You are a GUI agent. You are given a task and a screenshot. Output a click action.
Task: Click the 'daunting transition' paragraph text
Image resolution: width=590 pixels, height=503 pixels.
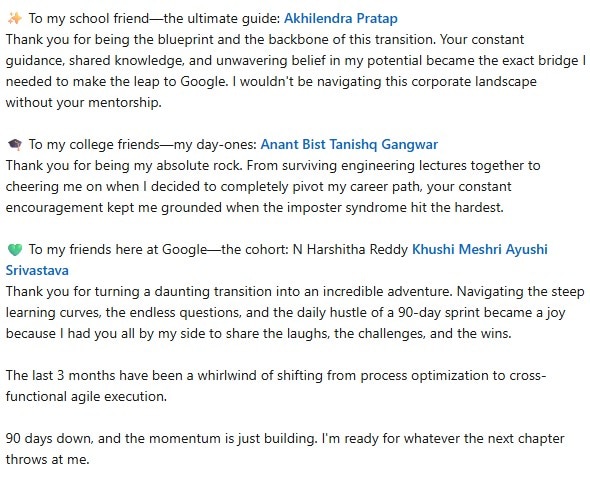click(295, 313)
